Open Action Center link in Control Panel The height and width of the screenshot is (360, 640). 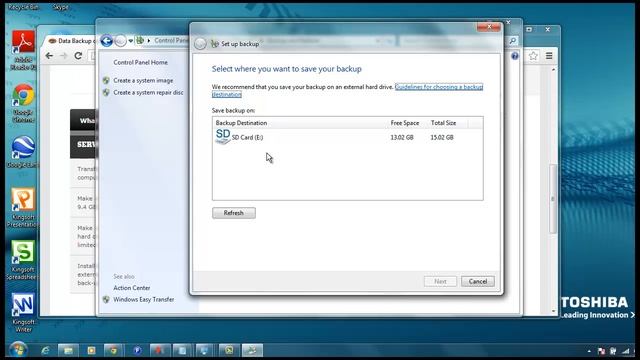(132, 288)
